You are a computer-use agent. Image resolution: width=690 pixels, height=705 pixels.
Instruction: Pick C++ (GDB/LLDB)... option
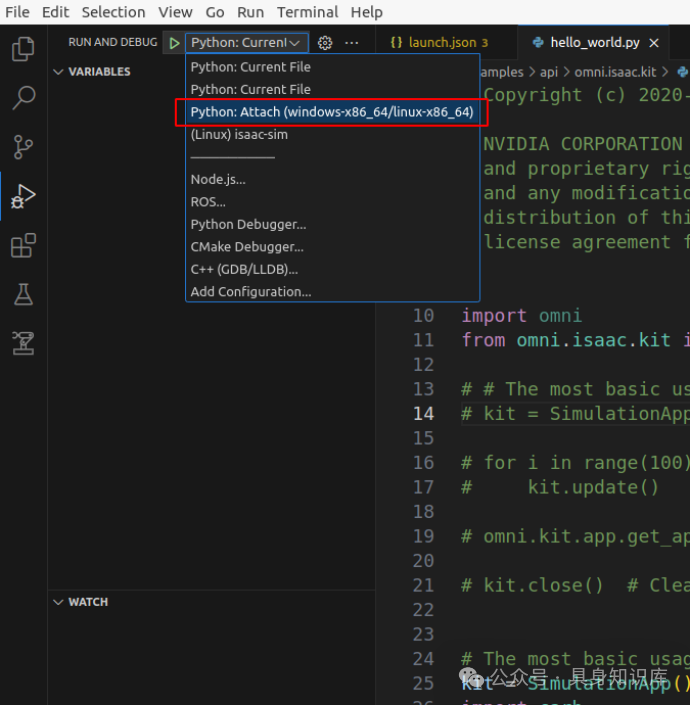tap(244, 269)
